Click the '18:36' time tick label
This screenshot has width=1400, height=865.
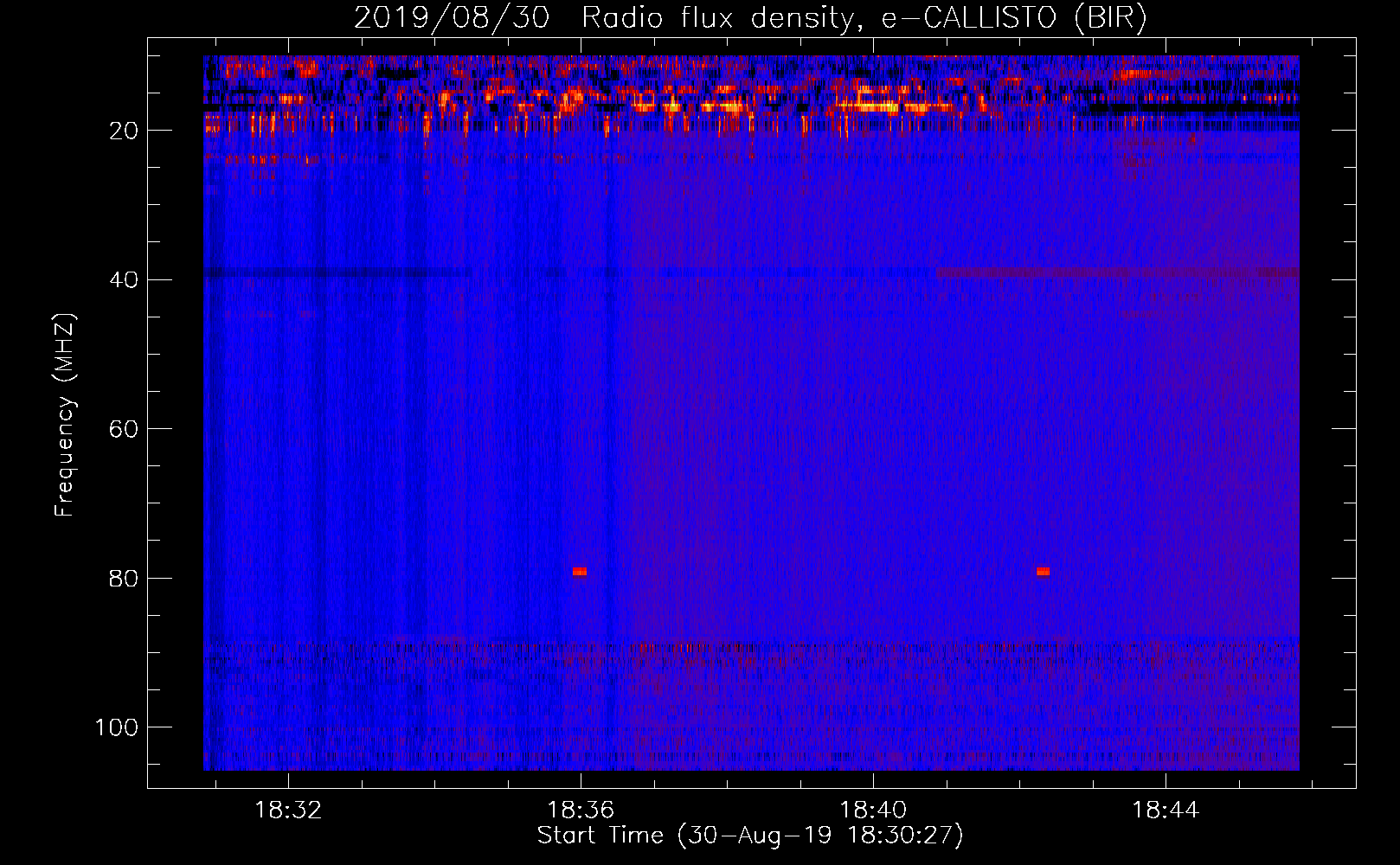click(x=581, y=811)
